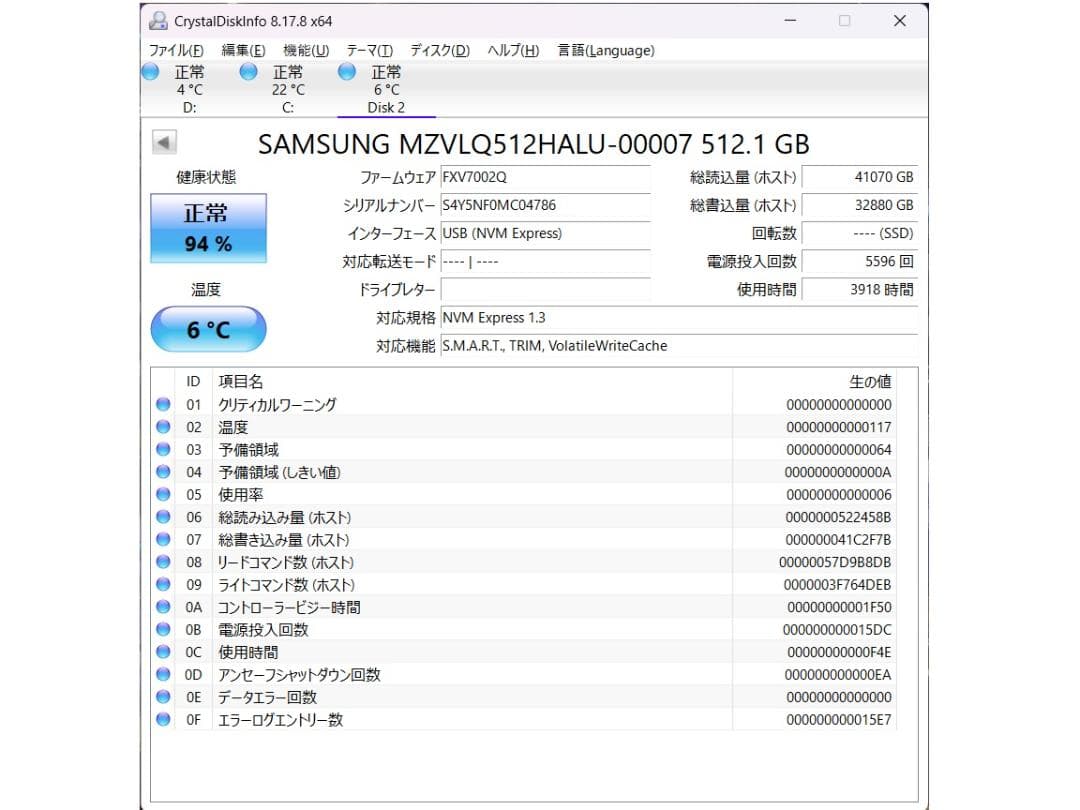Image resolution: width=1080 pixels, height=810 pixels.
Task: Click the 6°C temperature indicator
Action: point(208,328)
